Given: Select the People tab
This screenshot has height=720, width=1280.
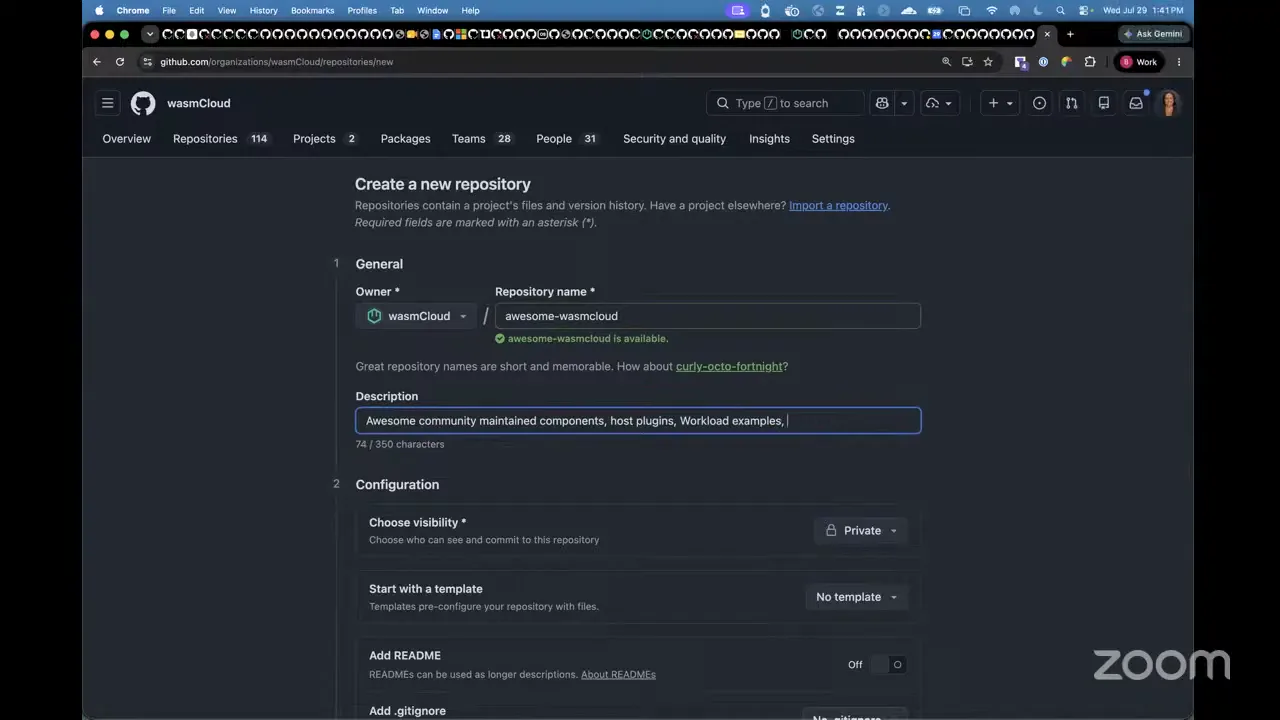Looking at the screenshot, I should pos(567,139).
